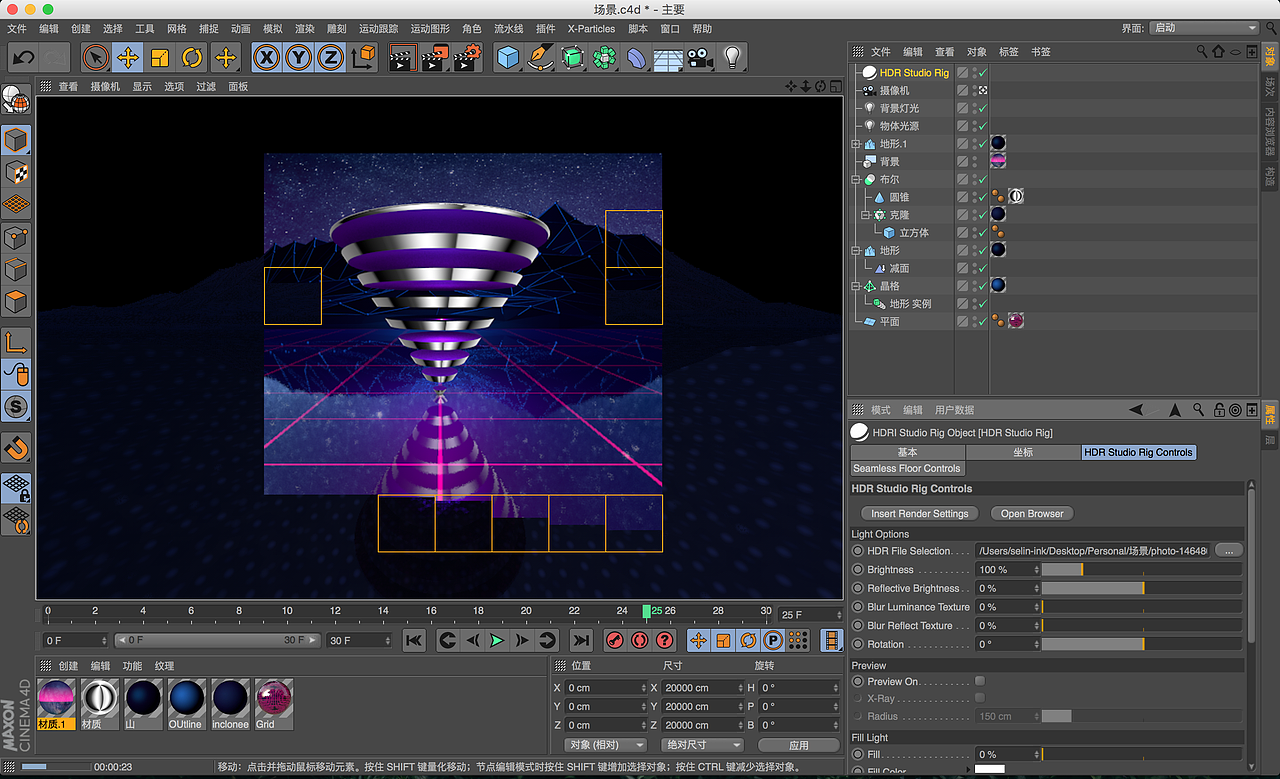Switch to Model mode in left toolbar

click(x=16, y=139)
